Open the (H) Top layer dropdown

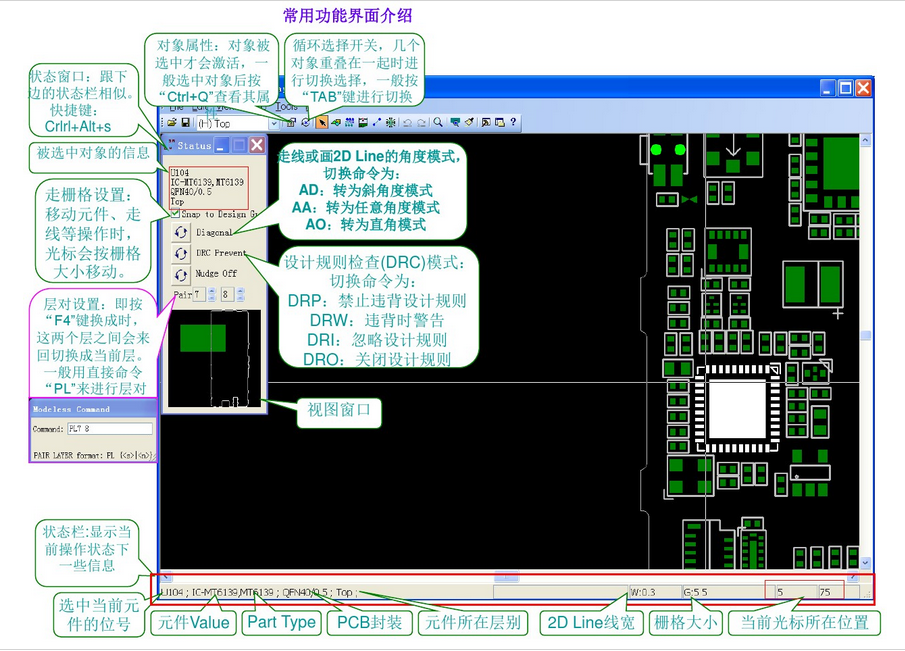pyautogui.click(x=274, y=122)
